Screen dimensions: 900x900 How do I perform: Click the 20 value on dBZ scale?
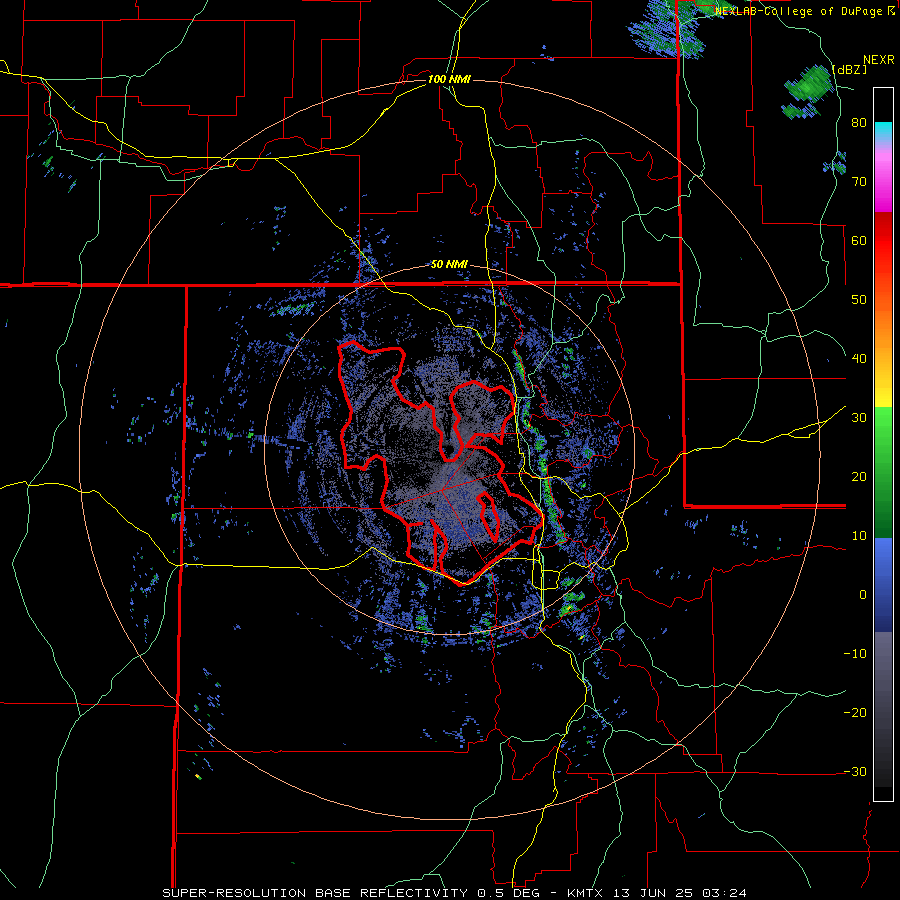pyautogui.click(x=859, y=477)
